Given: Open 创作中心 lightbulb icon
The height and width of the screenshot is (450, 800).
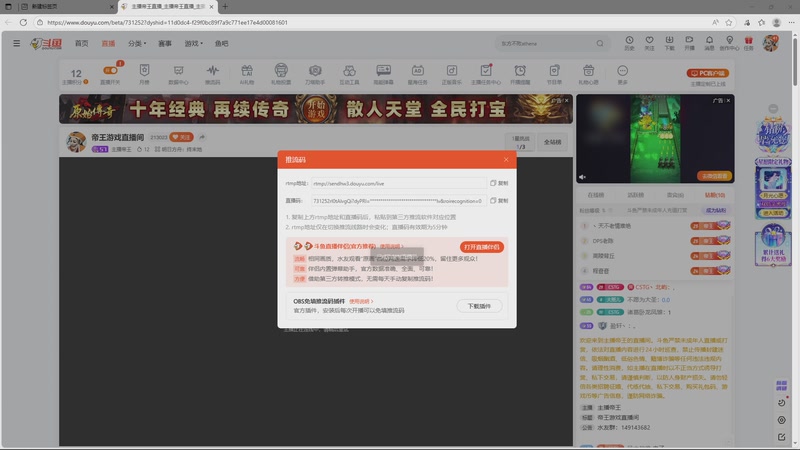Looking at the screenshot, I should [729, 43].
